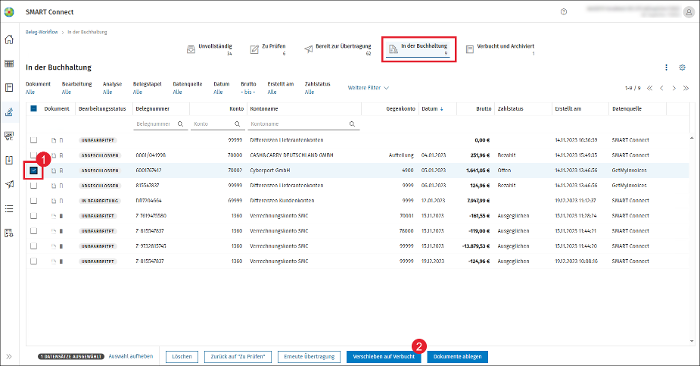The image size is (700, 366).
Task: Open Beleg-Workflow breadcrumb link
Action: (x=42, y=32)
